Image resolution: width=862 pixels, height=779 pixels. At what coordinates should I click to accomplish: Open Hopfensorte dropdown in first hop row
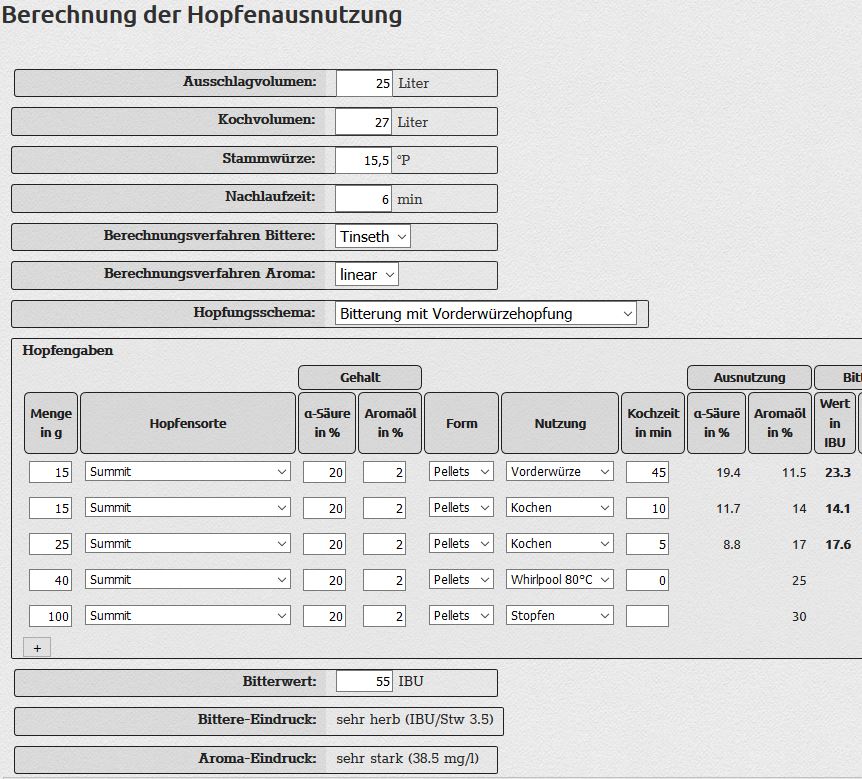tap(187, 471)
